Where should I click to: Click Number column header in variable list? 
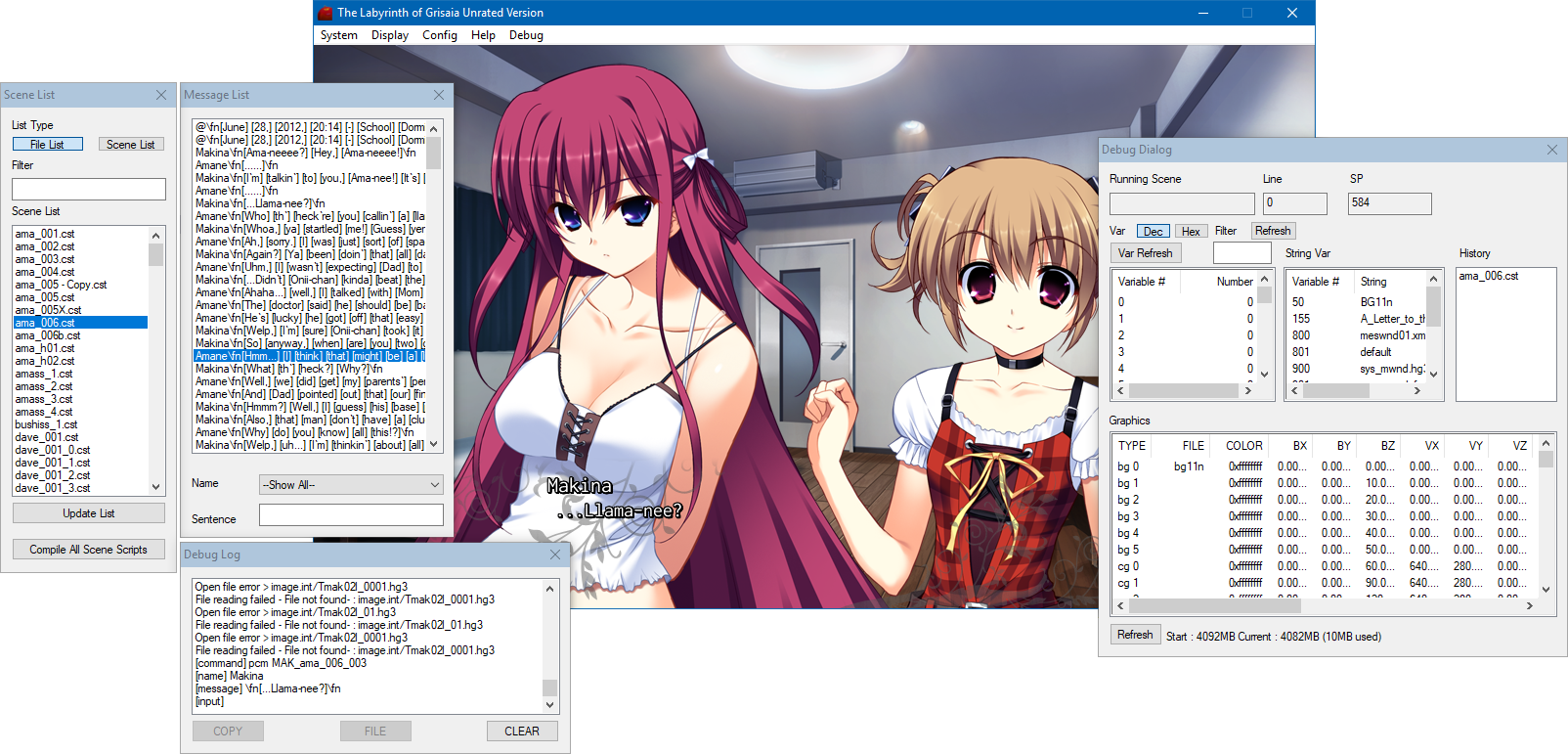(1219, 282)
